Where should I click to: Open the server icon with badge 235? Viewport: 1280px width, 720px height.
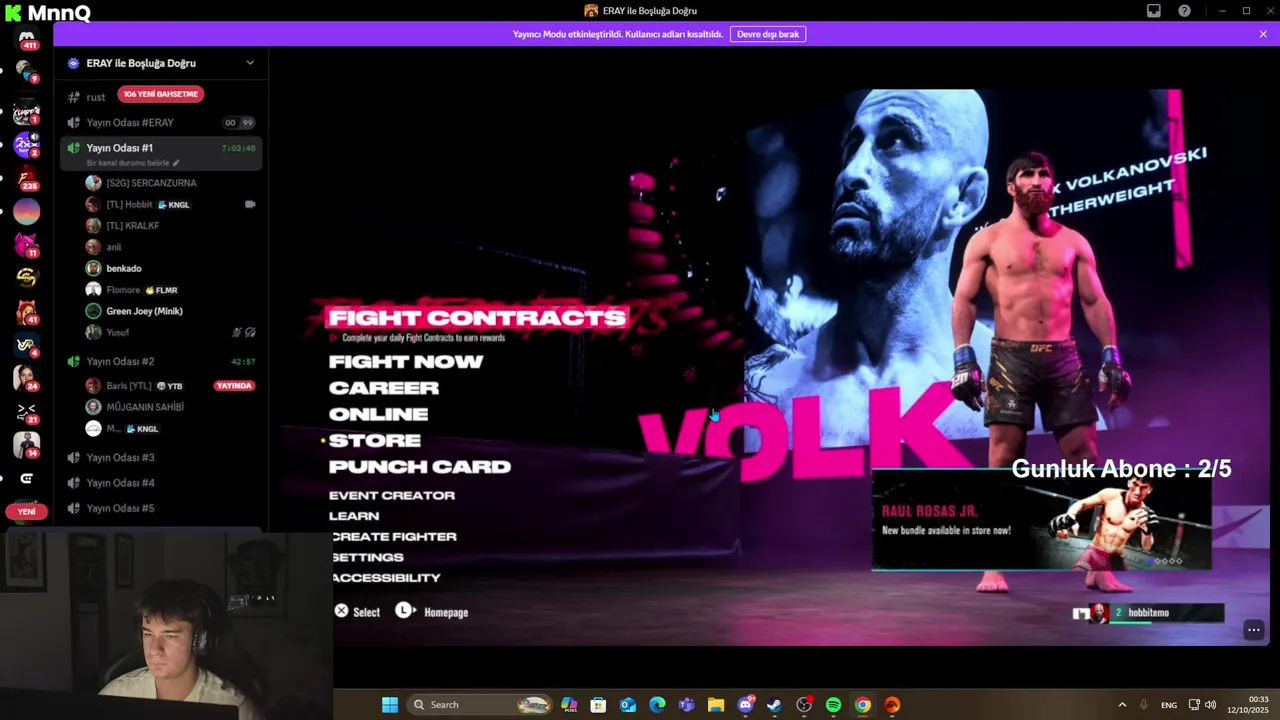click(27, 178)
